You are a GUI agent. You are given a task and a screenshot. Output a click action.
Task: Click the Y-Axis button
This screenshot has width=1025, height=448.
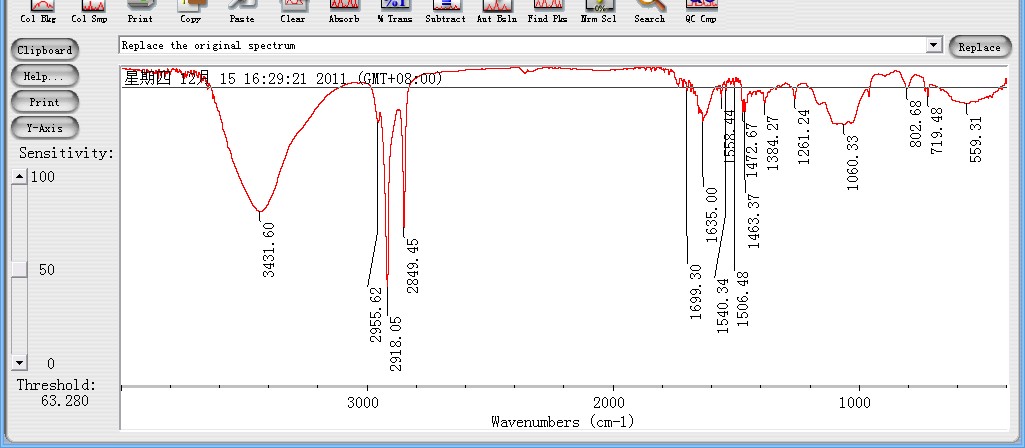coord(44,129)
